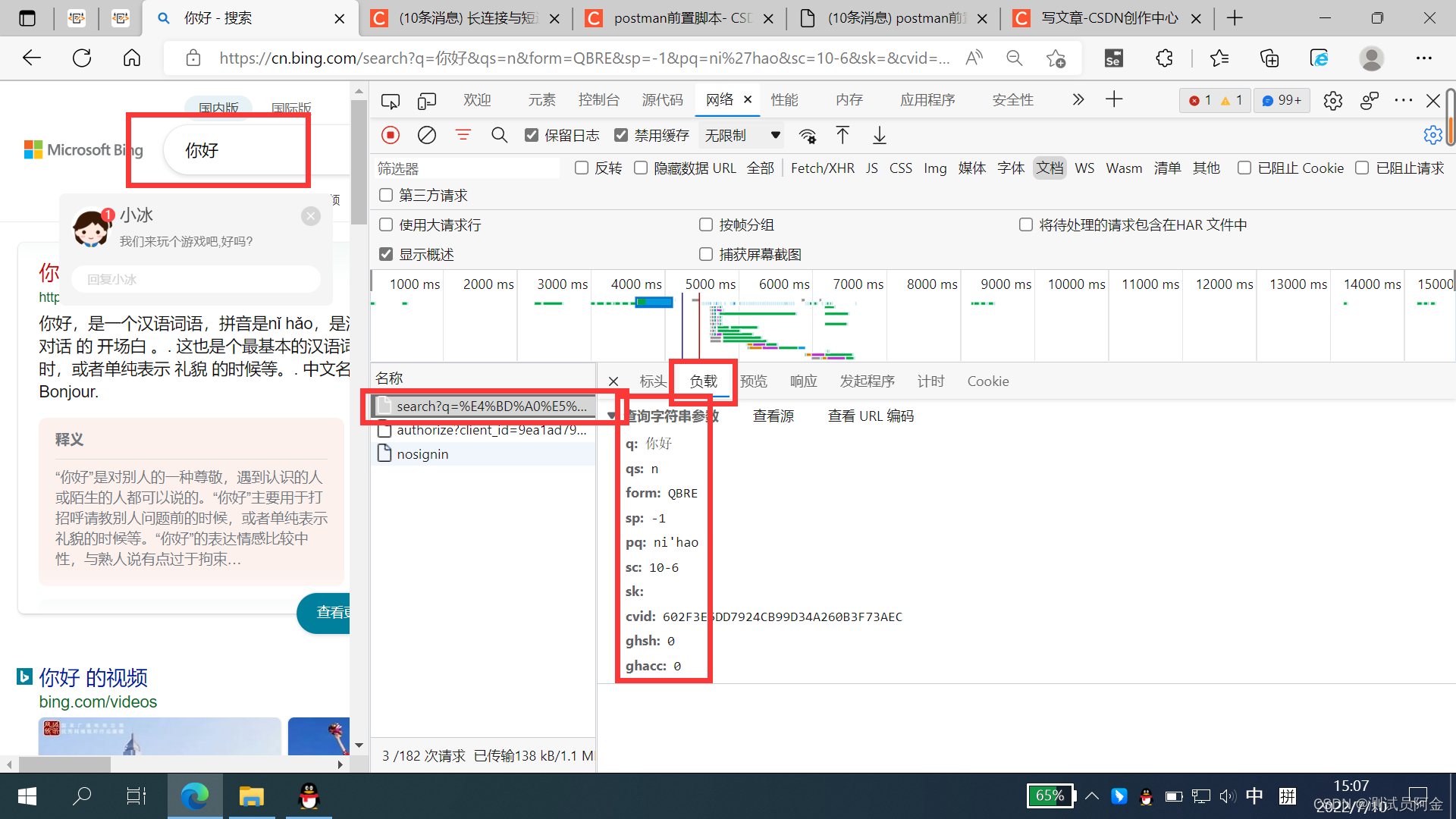Image resolution: width=1456 pixels, height=819 pixels.
Task: Open QQ penguin from the taskbar
Action: (309, 796)
